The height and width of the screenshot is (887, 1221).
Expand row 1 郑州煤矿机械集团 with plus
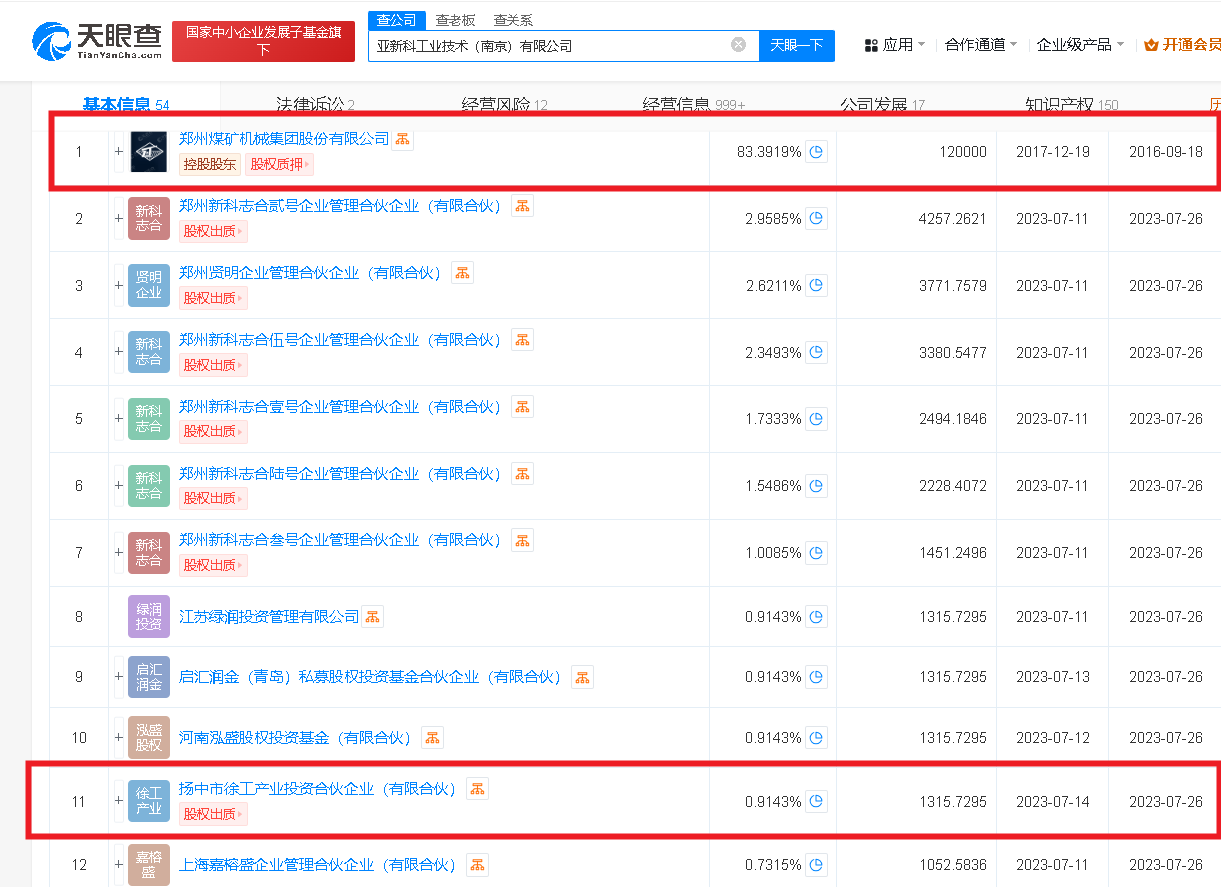point(119,152)
